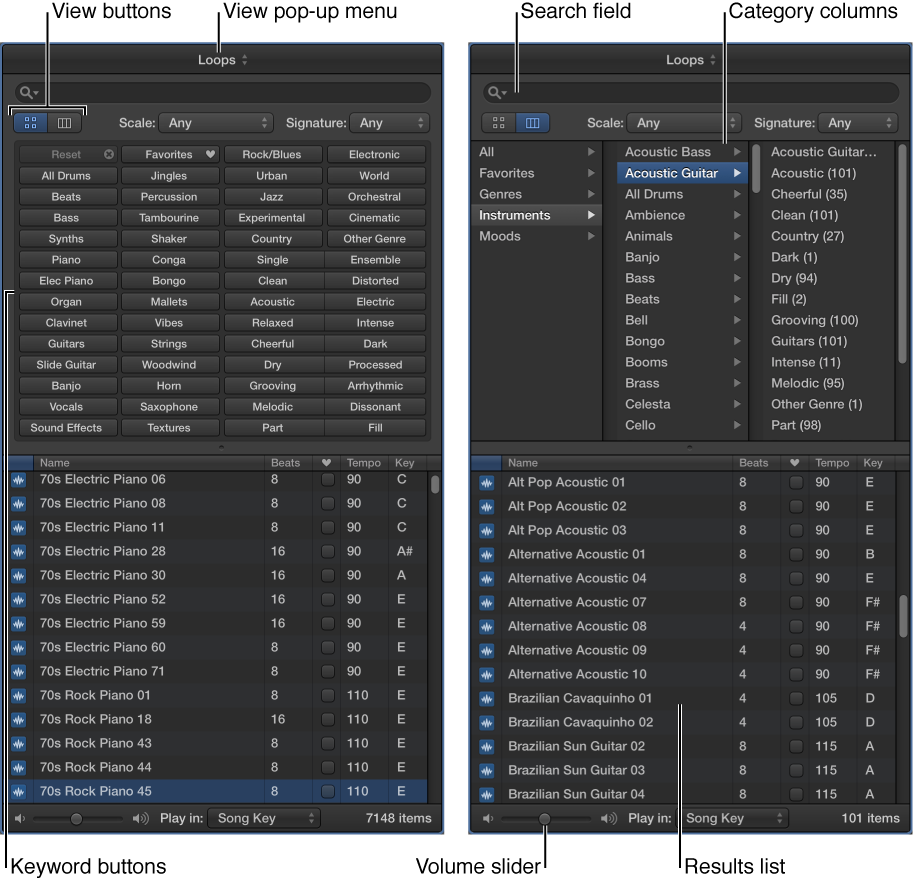
Task: Click the waveform icon beside Alt Pop Acoustic 01
Action: coord(486,482)
